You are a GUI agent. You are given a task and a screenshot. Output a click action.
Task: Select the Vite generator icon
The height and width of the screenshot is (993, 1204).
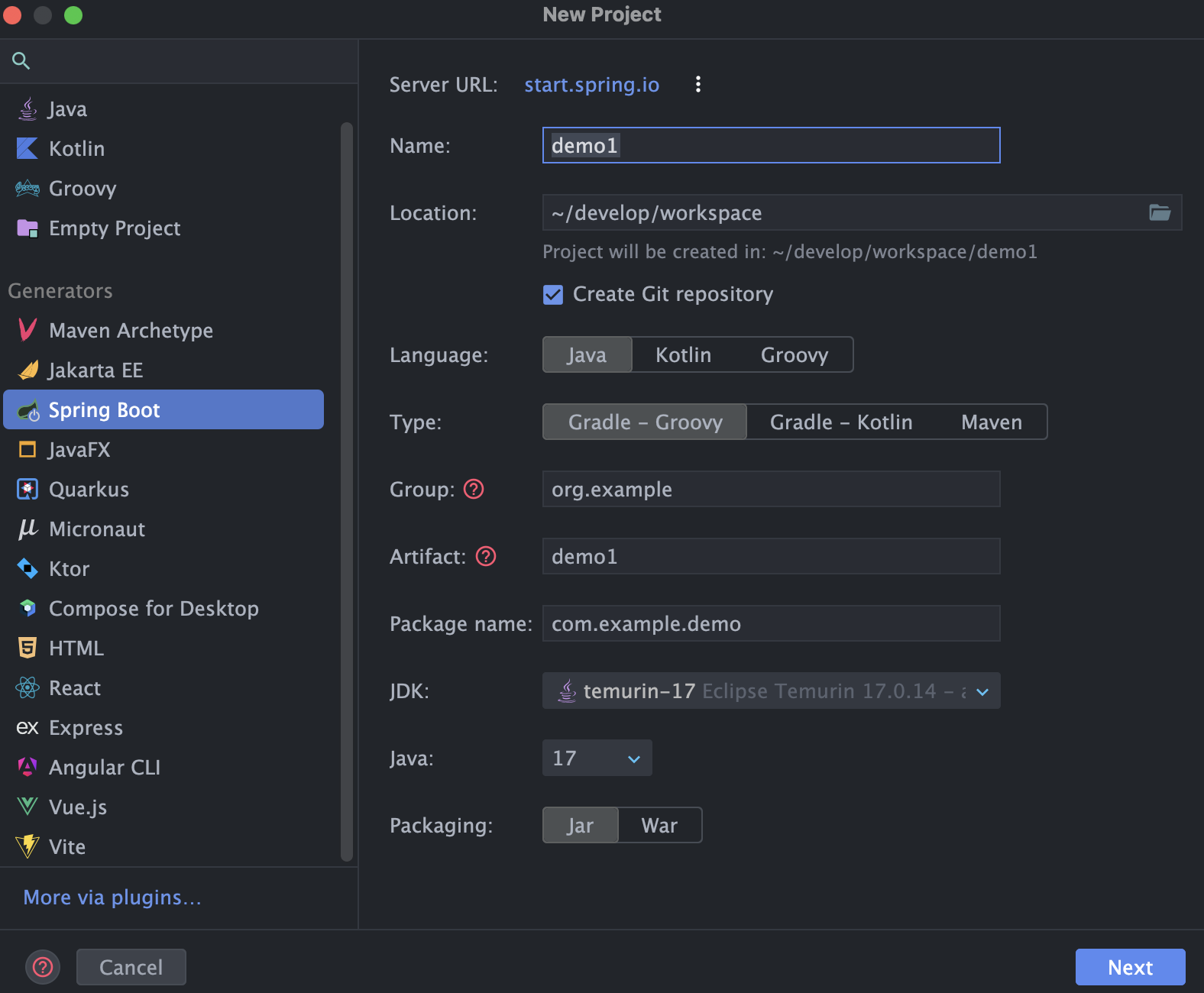tap(28, 846)
